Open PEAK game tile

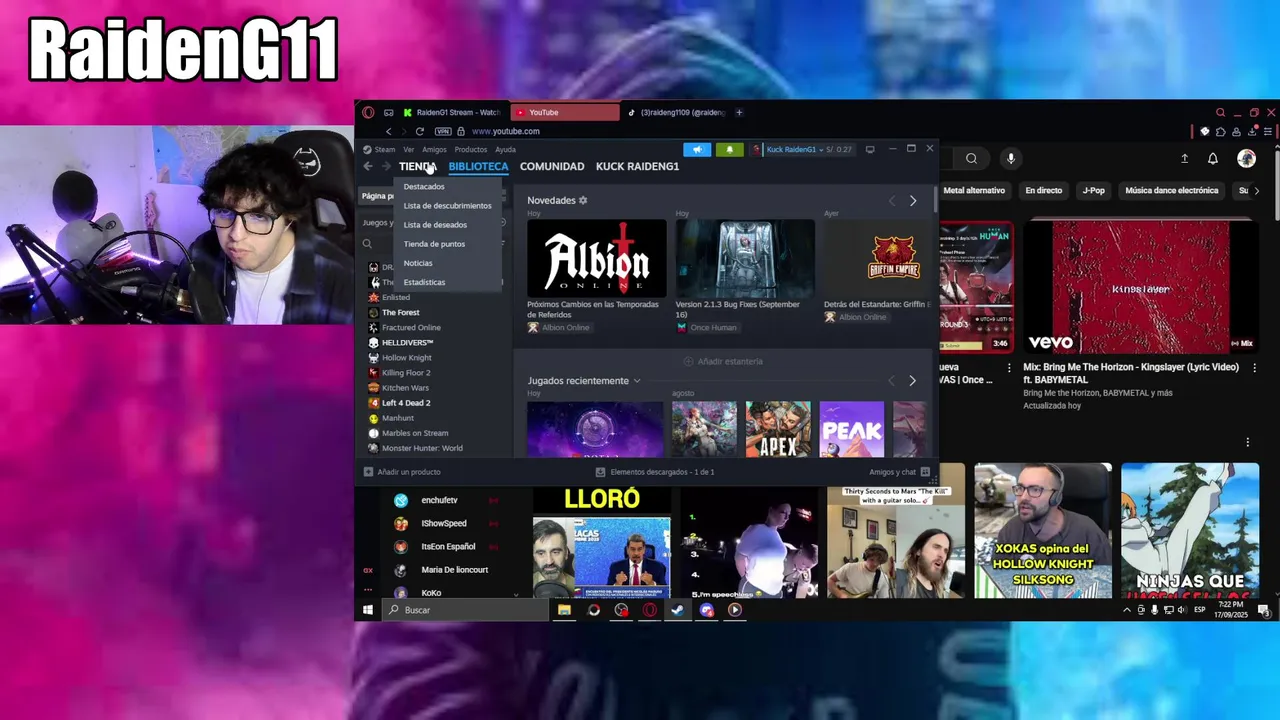[x=851, y=429]
